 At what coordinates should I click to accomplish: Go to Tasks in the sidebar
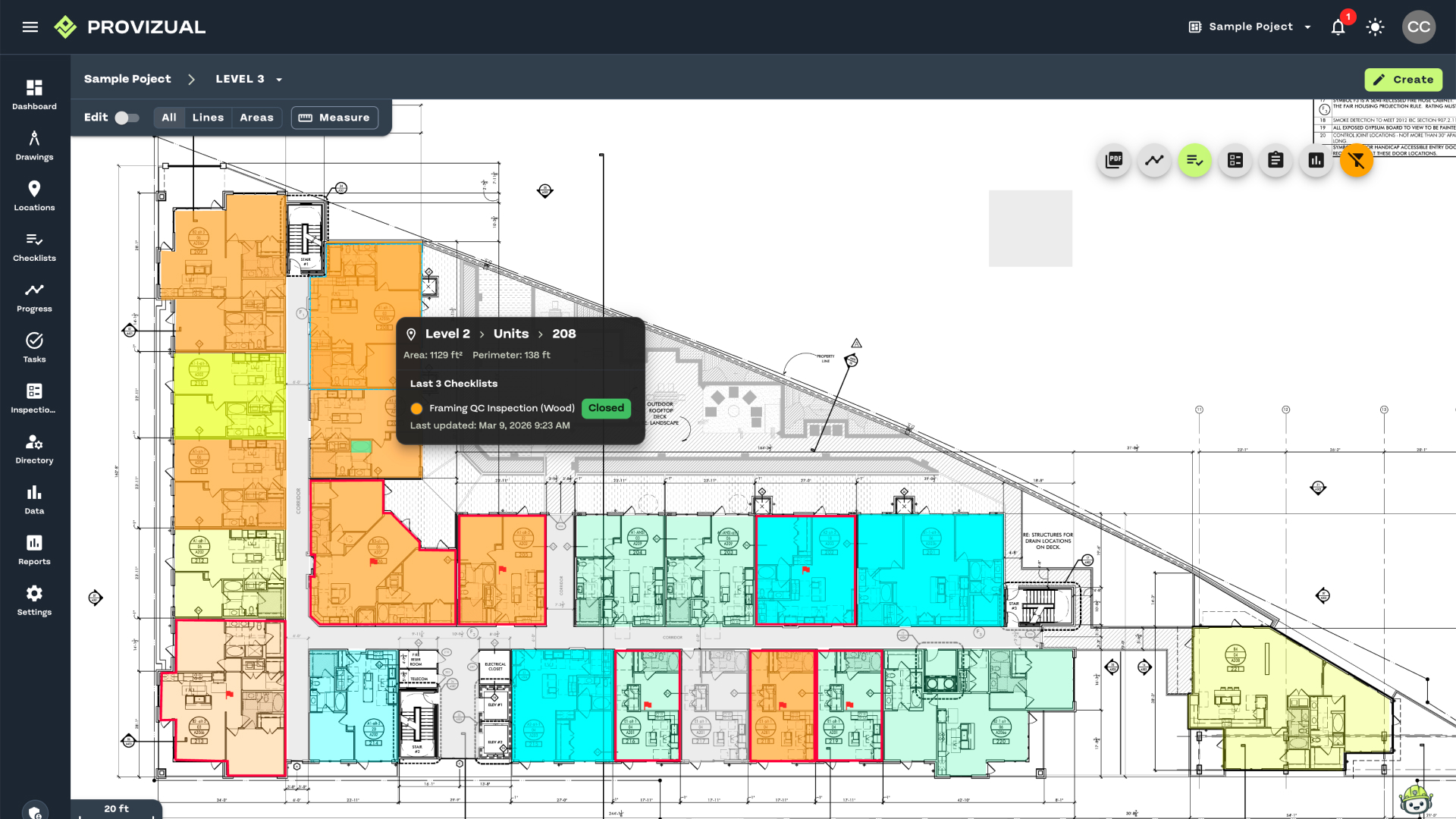[34, 348]
